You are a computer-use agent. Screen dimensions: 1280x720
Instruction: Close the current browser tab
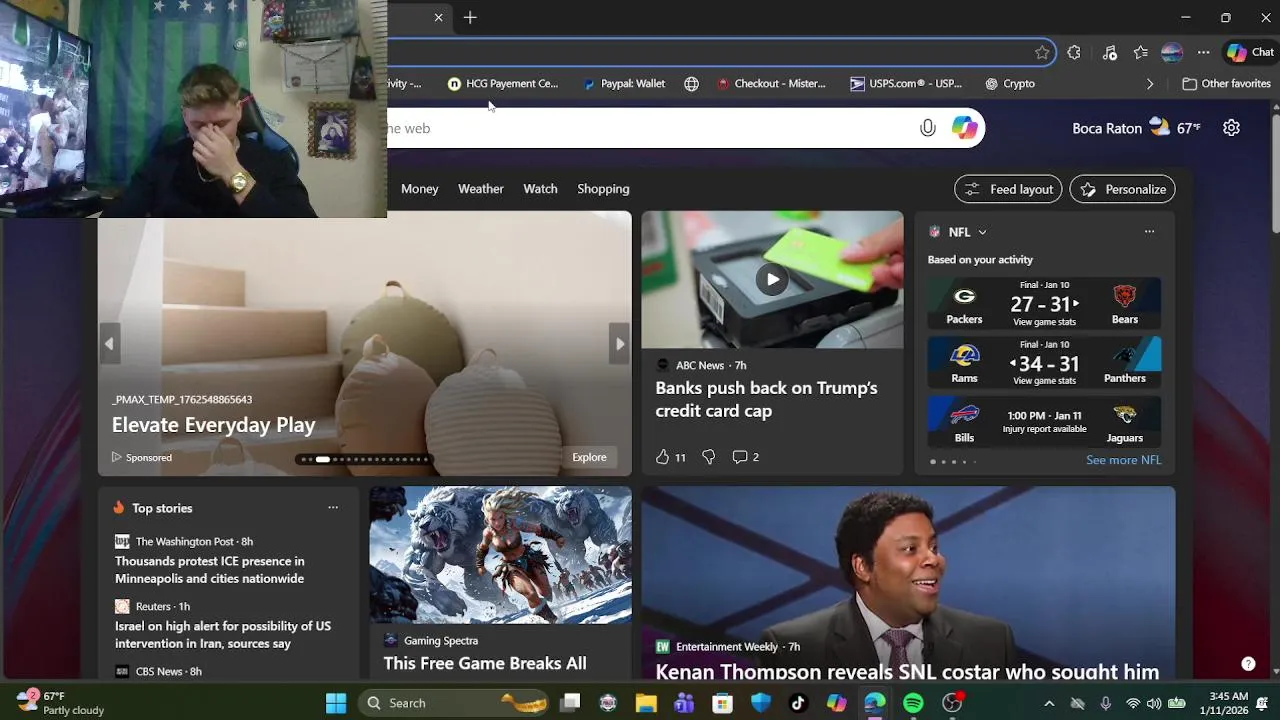point(438,17)
